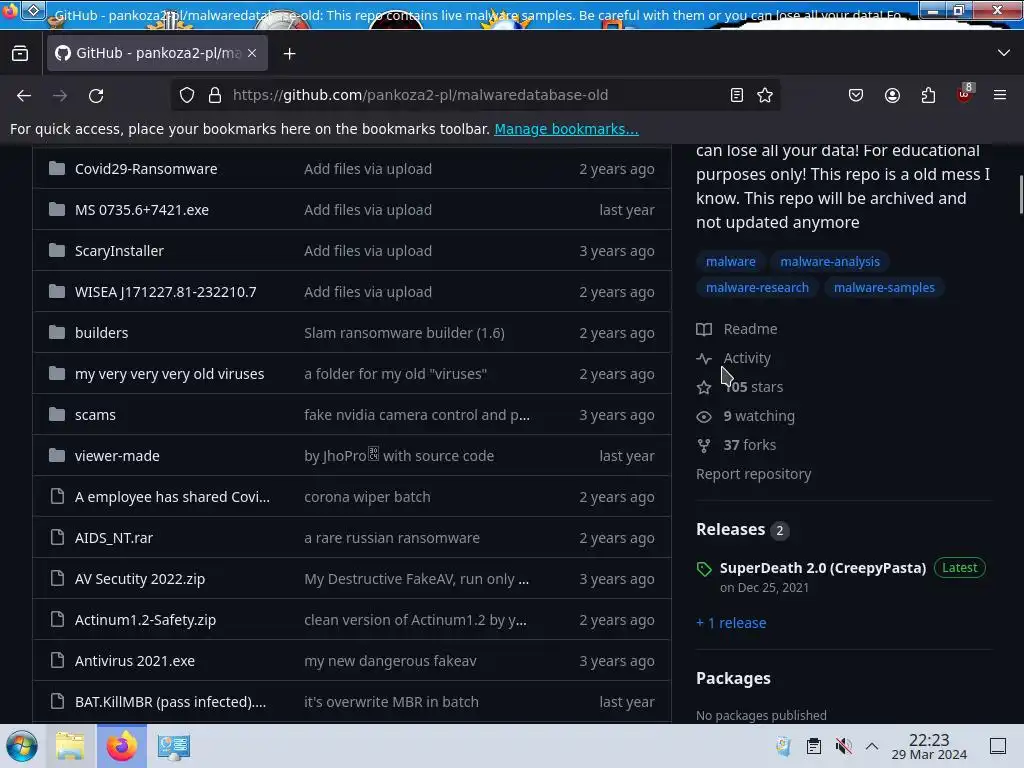The height and width of the screenshot is (768, 1024).
Task: Open scams folder
Action: point(95,415)
